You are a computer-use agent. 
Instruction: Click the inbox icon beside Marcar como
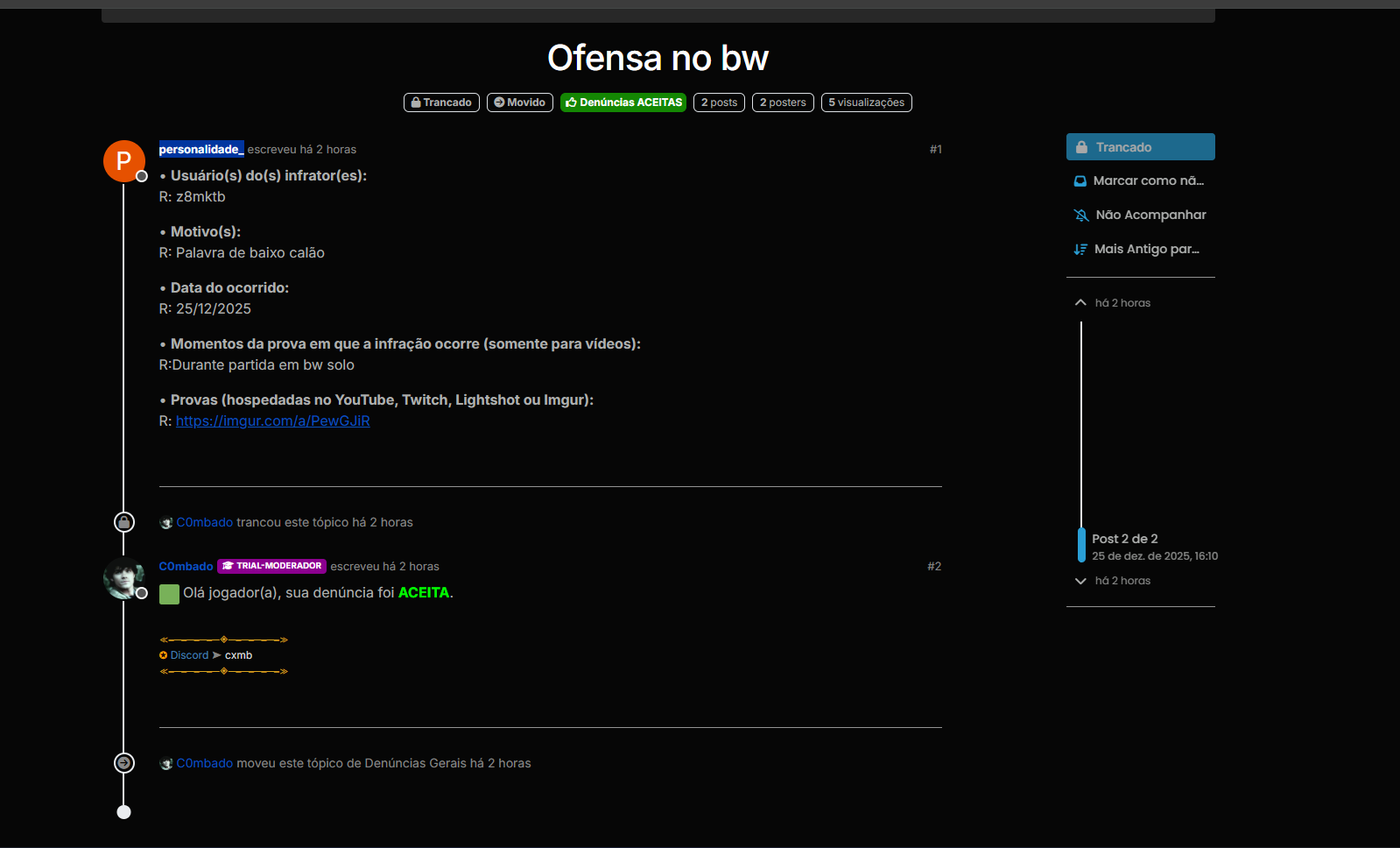point(1080,181)
